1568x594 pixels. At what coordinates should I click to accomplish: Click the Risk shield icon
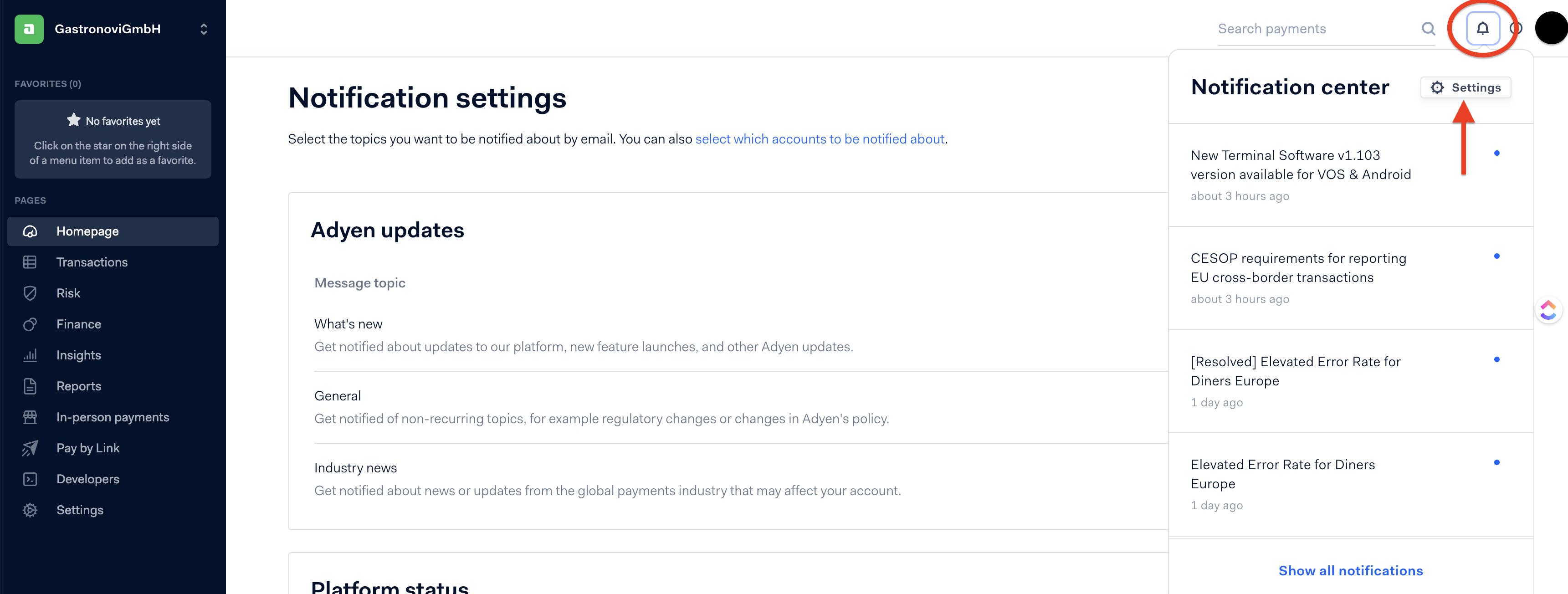pos(30,293)
